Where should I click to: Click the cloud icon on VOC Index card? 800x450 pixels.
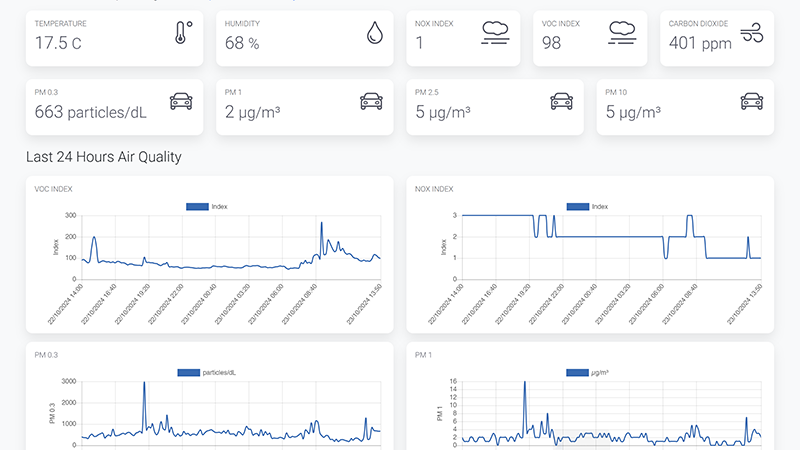[x=622, y=33]
